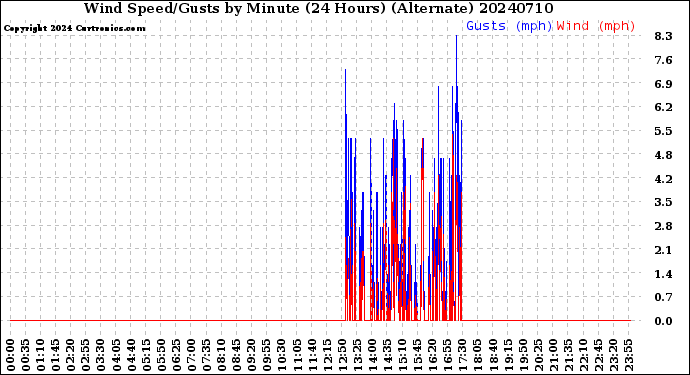Click the 3.5 y-axis value
Viewport: 690px width, 375px height.
(664, 202)
